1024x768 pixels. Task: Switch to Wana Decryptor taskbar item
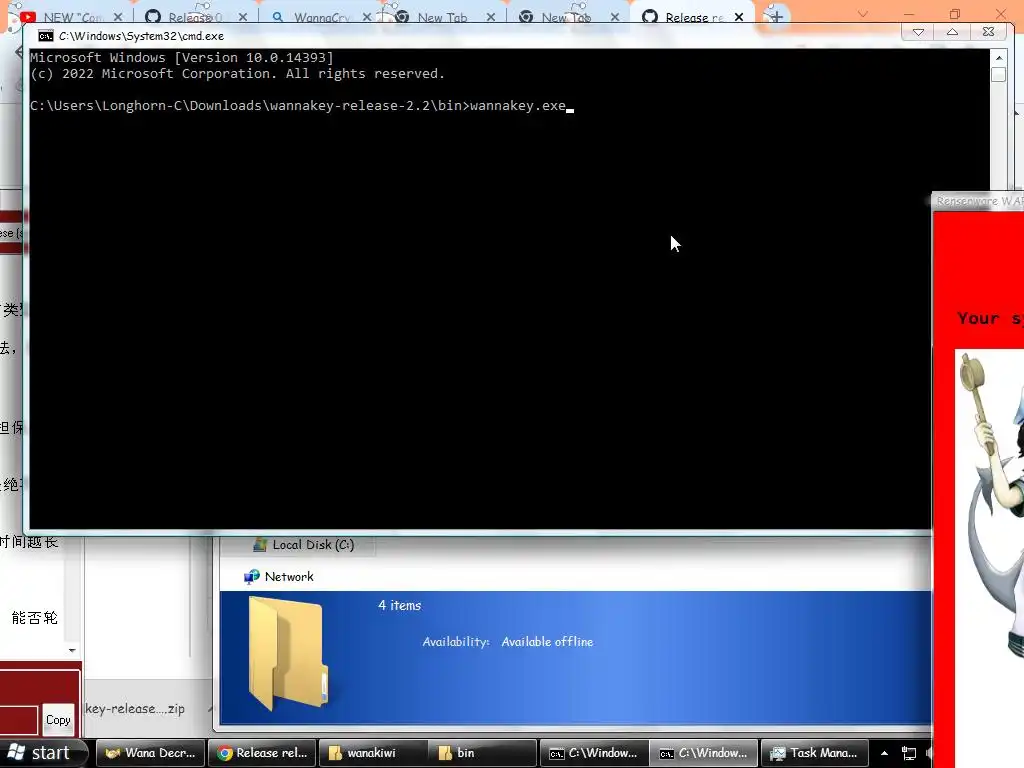tap(150, 753)
